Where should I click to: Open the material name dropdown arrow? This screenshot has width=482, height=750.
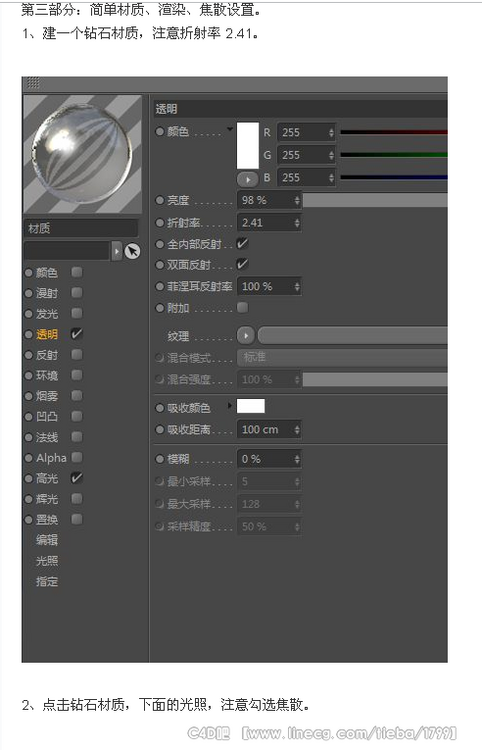117,251
